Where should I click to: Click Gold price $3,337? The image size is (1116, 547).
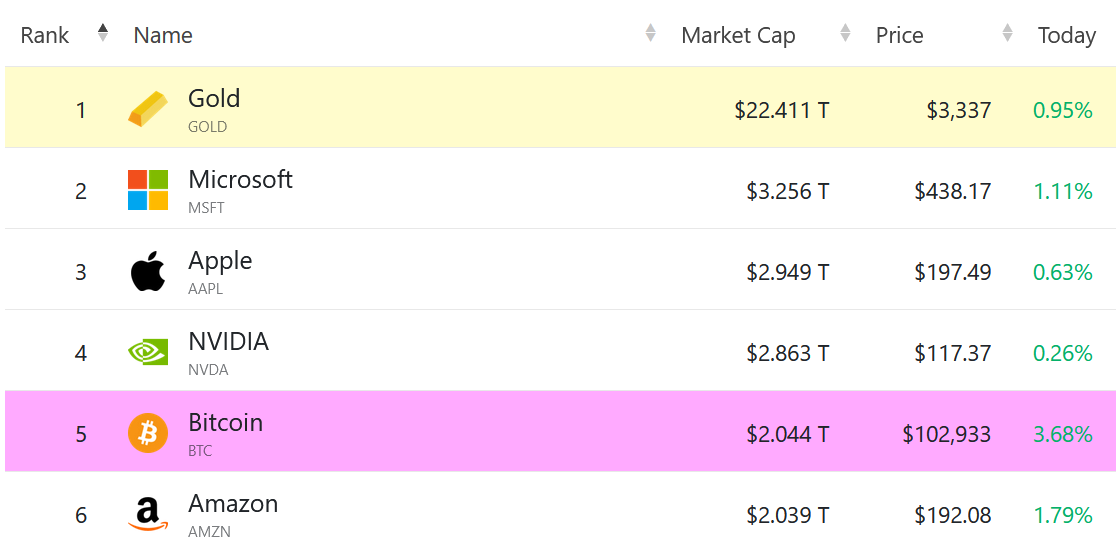tap(959, 110)
